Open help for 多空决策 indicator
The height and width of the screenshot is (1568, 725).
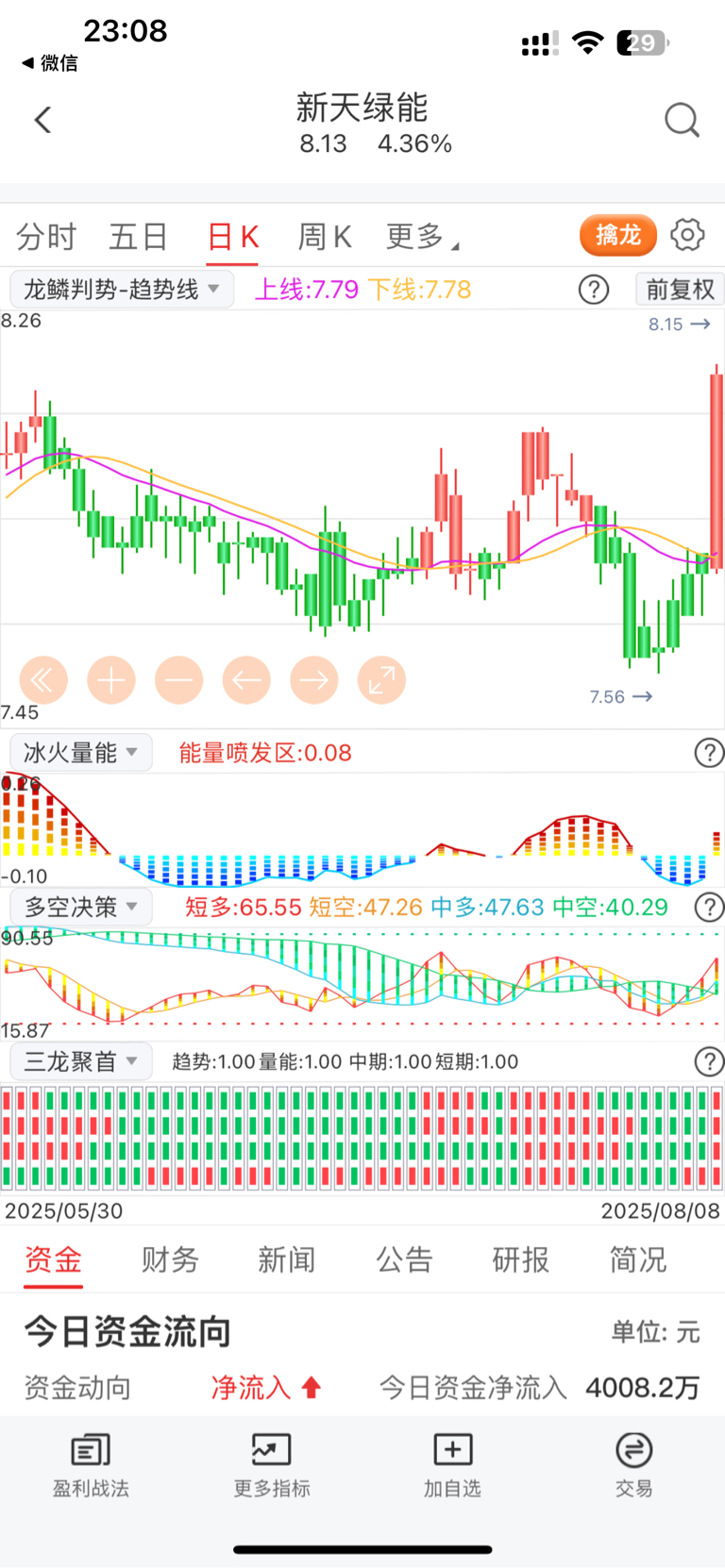coord(709,907)
